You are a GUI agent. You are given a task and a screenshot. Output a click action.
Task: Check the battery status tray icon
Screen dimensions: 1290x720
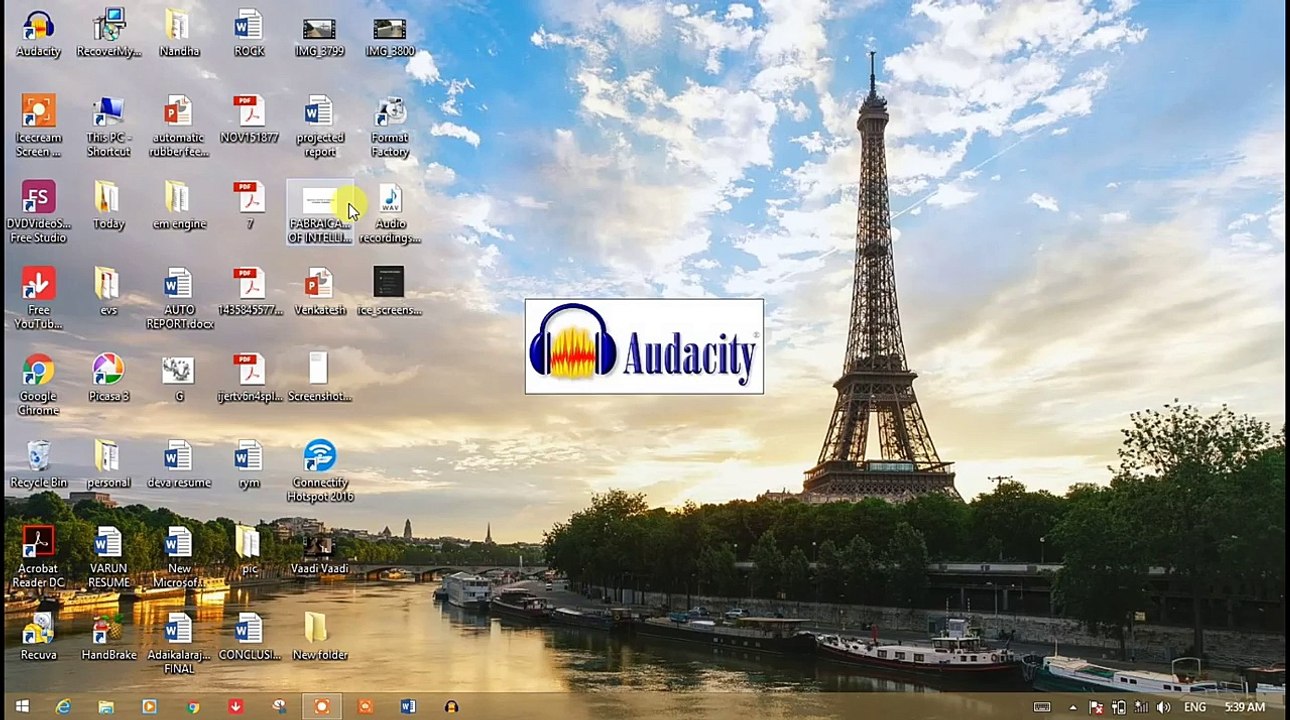1118,707
